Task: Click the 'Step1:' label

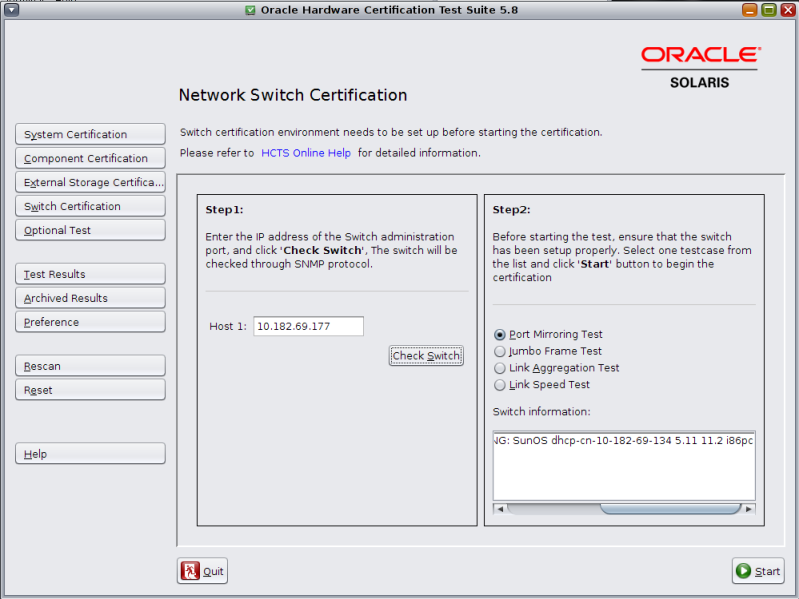Action: point(224,209)
